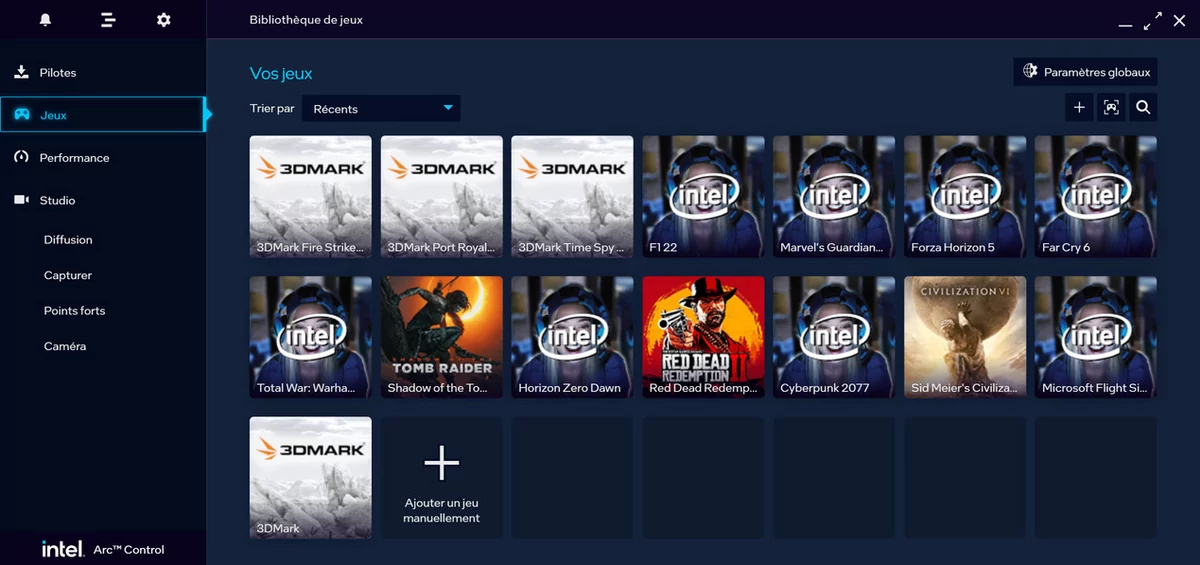
Task: Click the scan games icon
Action: (1111, 108)
